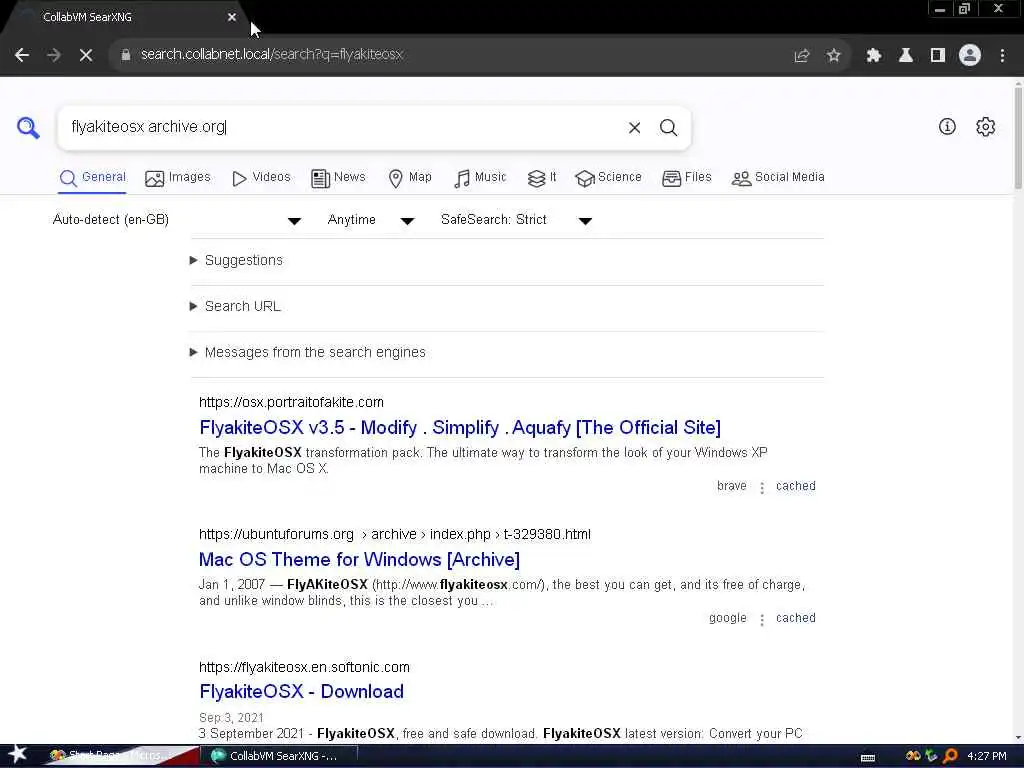Screen dimensions: 1024x768
Task: Activate the first taskbar window button
Action: point(121,756)
